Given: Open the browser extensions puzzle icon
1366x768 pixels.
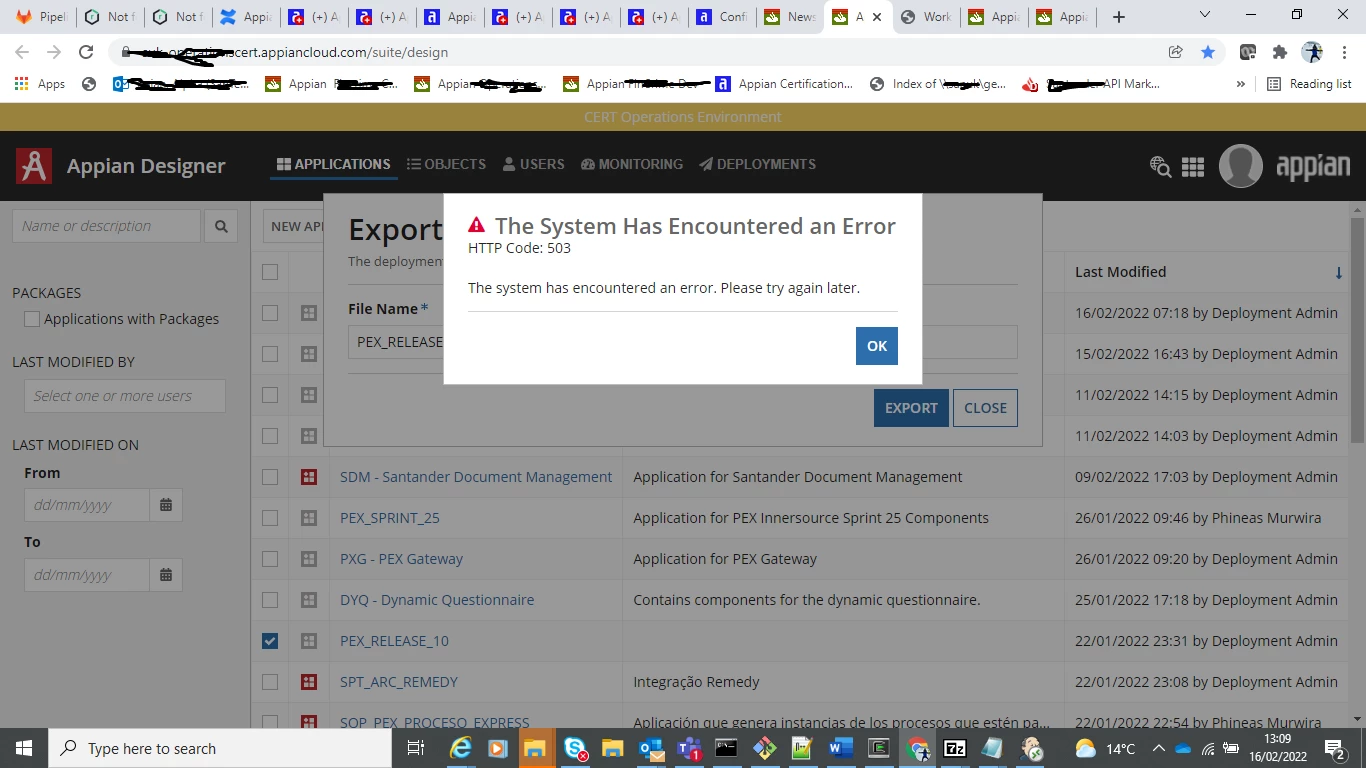Looking at the screenshot, I should pyautogui.click(x=1279, y=52).
